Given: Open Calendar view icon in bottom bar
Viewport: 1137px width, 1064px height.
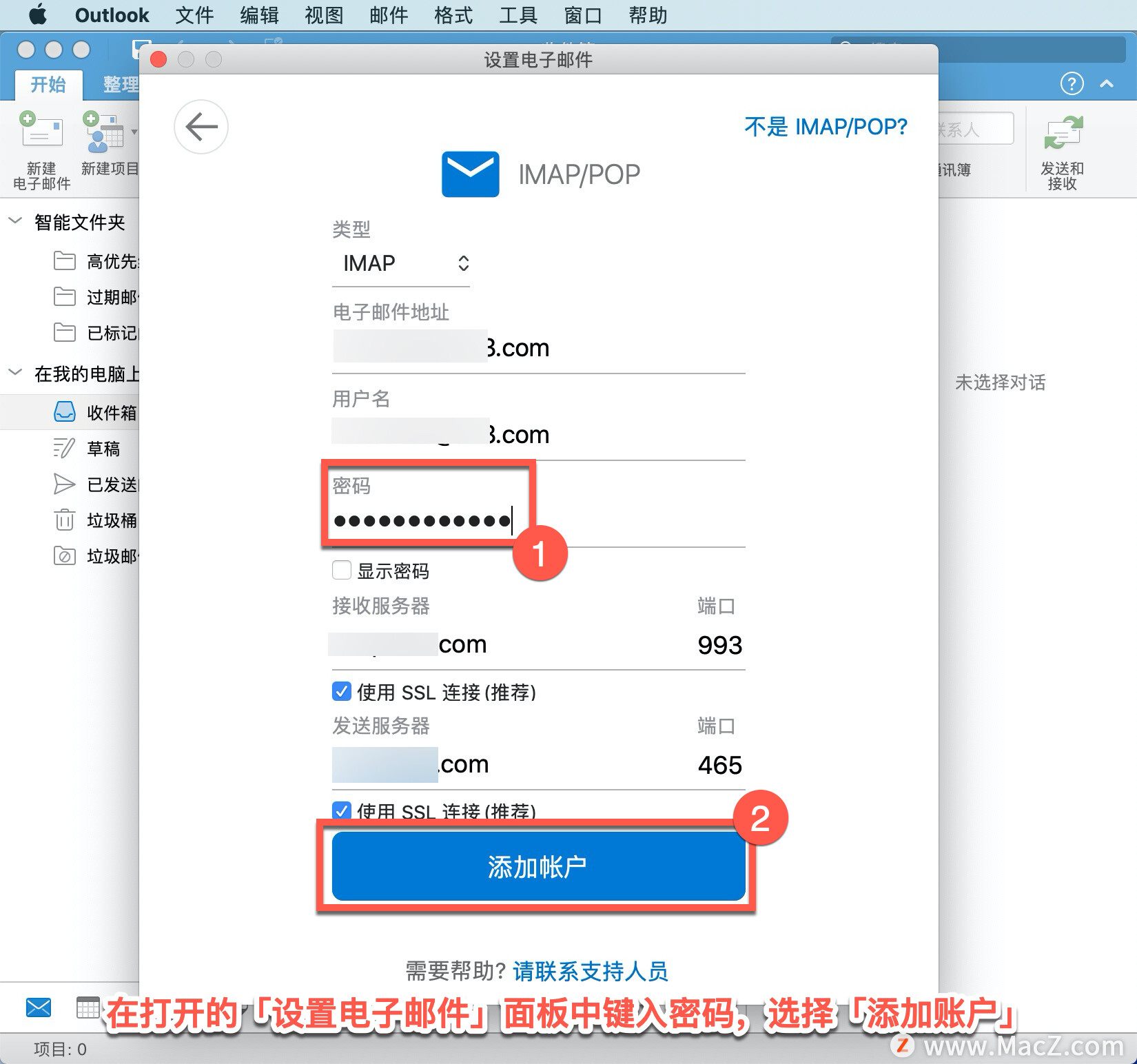Looking at the screenshot, I should pos(88,1007).
